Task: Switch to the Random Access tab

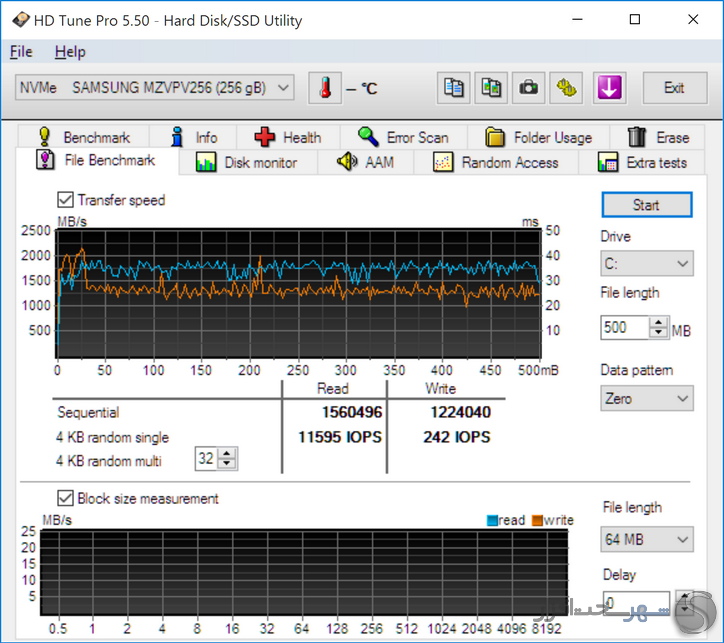Action: point(496,162)
